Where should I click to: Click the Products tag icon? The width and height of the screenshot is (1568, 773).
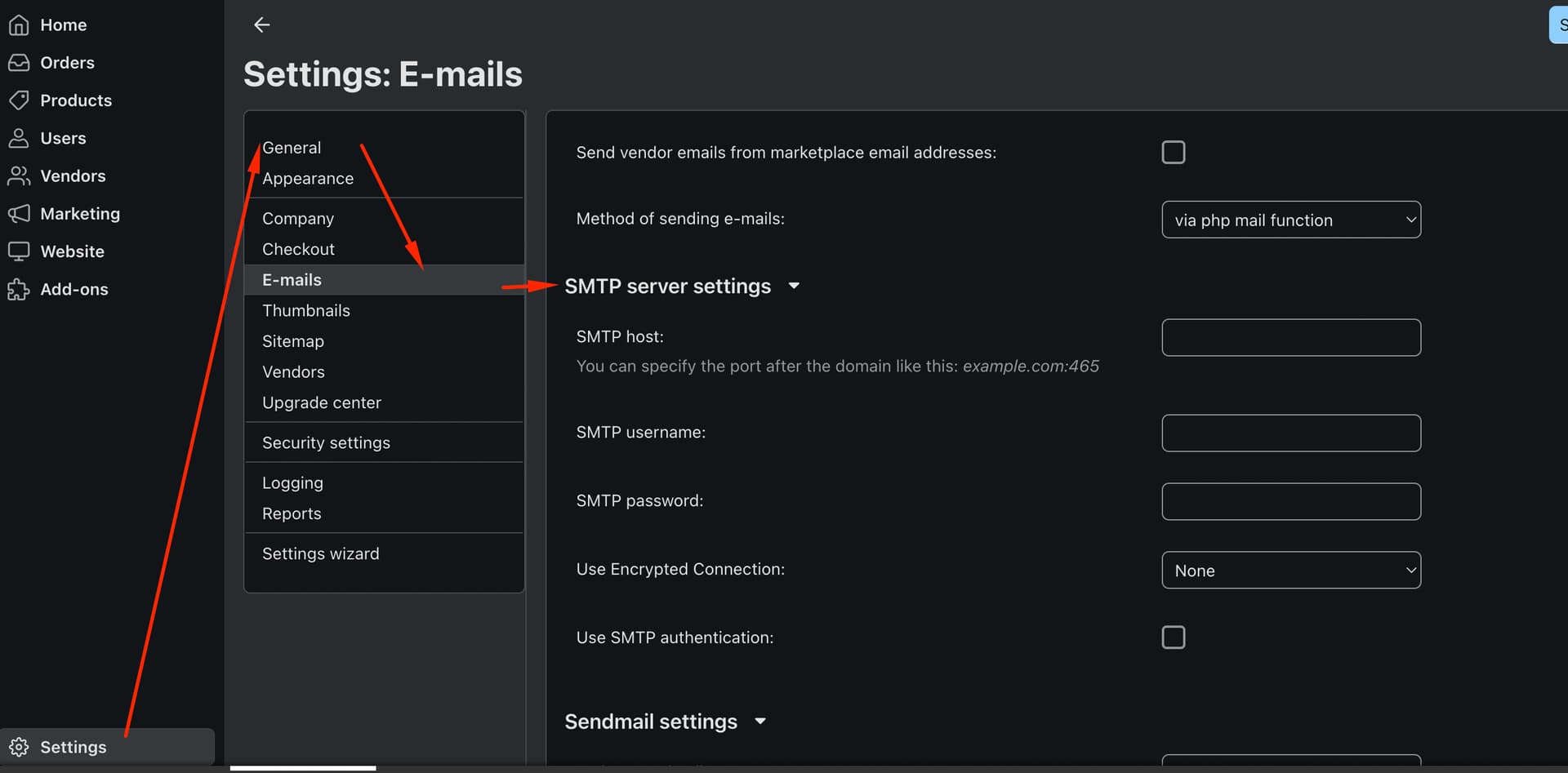pyautogui.click(x=19, y=100)
